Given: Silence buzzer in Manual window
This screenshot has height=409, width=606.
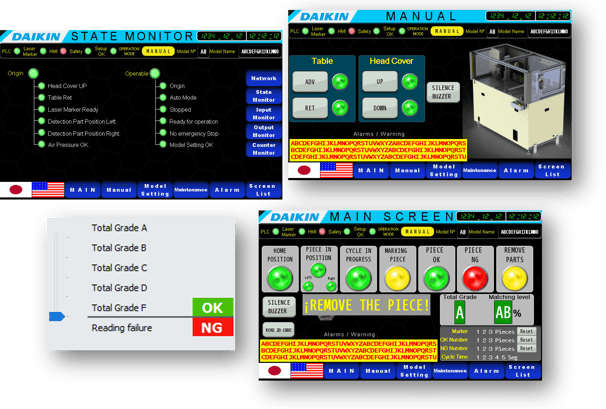Looking at the screenshot, I should (x=443, y=92).
